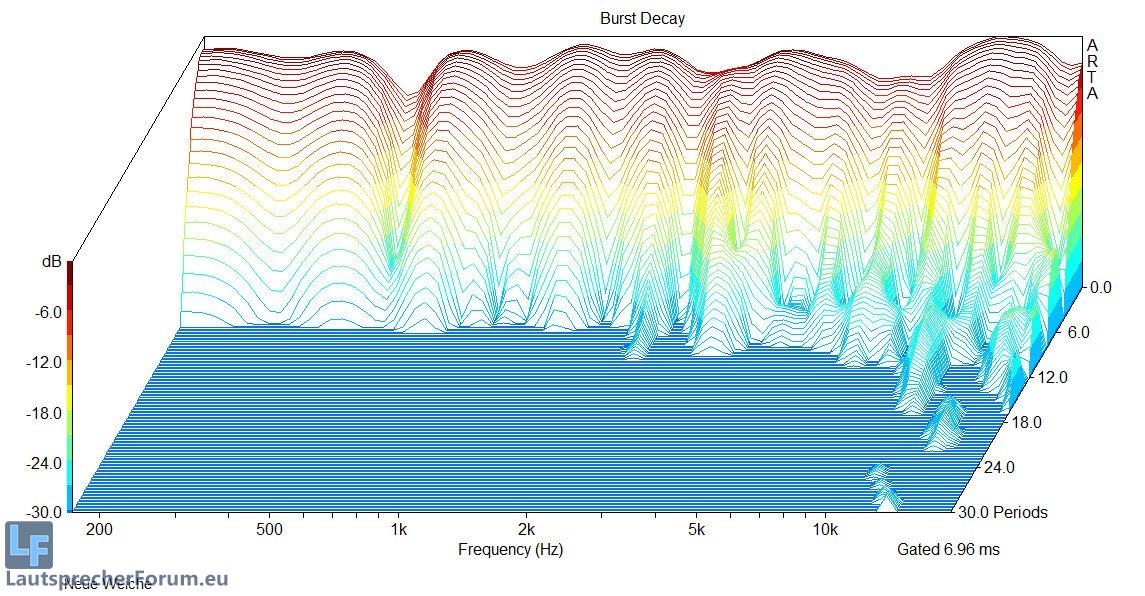The image size is (1145, 596).
Task: Click the dB axis unit label
Action: 51,262
